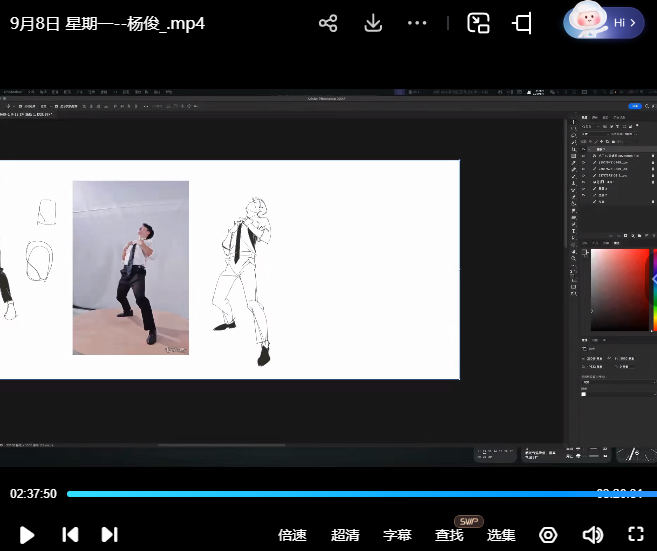
Task: Open the 选集 episode list
Action: 501,535
